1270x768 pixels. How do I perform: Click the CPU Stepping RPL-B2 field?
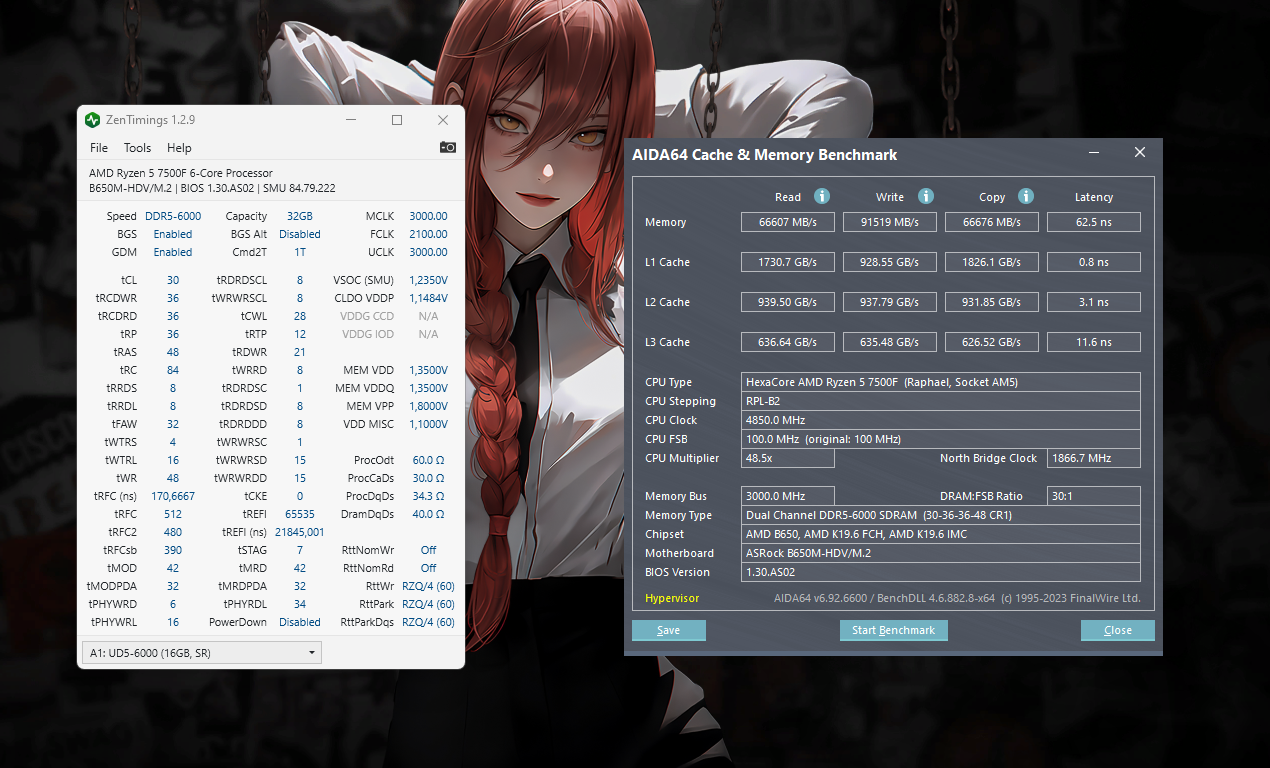[x=941, y=401]
